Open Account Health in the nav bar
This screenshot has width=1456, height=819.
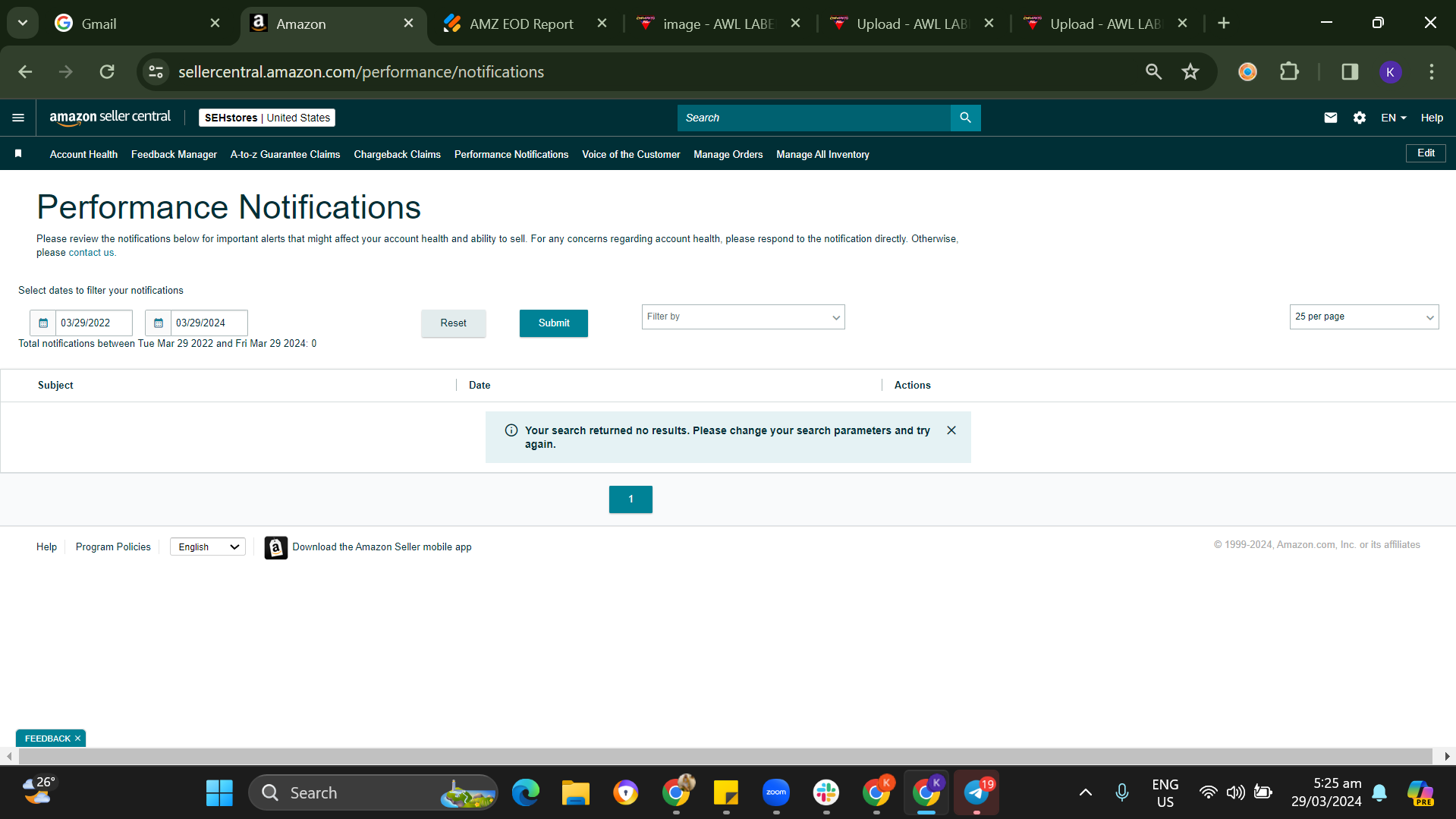83,154
